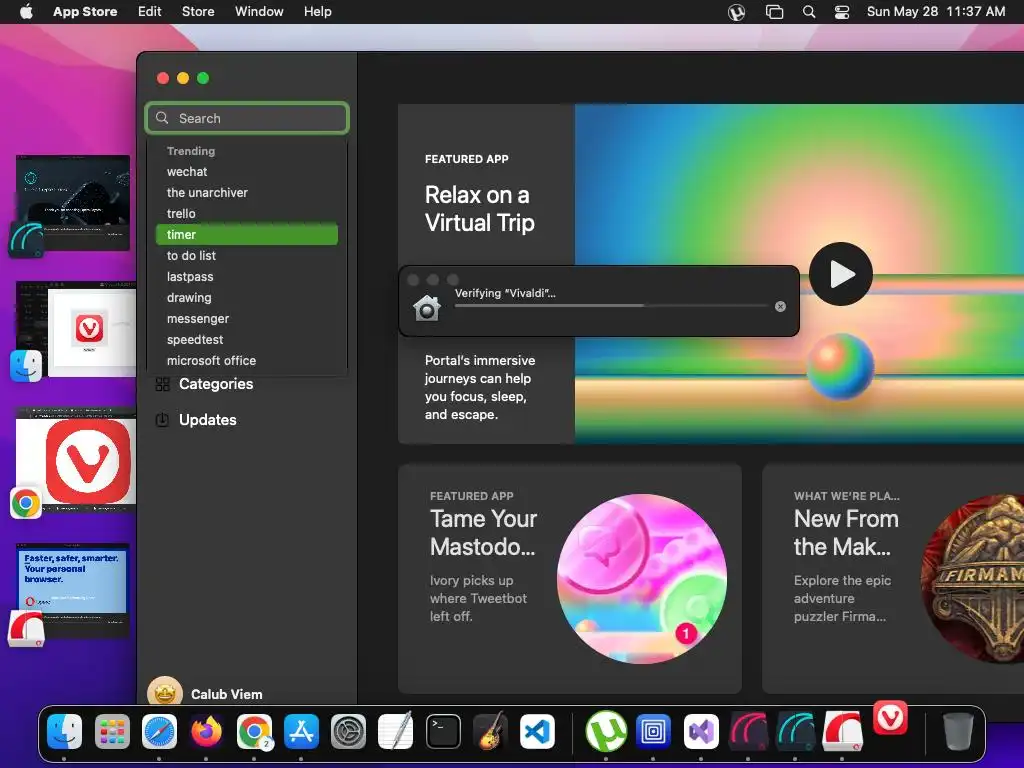Click the App Store Dock icon

(301, 731)
